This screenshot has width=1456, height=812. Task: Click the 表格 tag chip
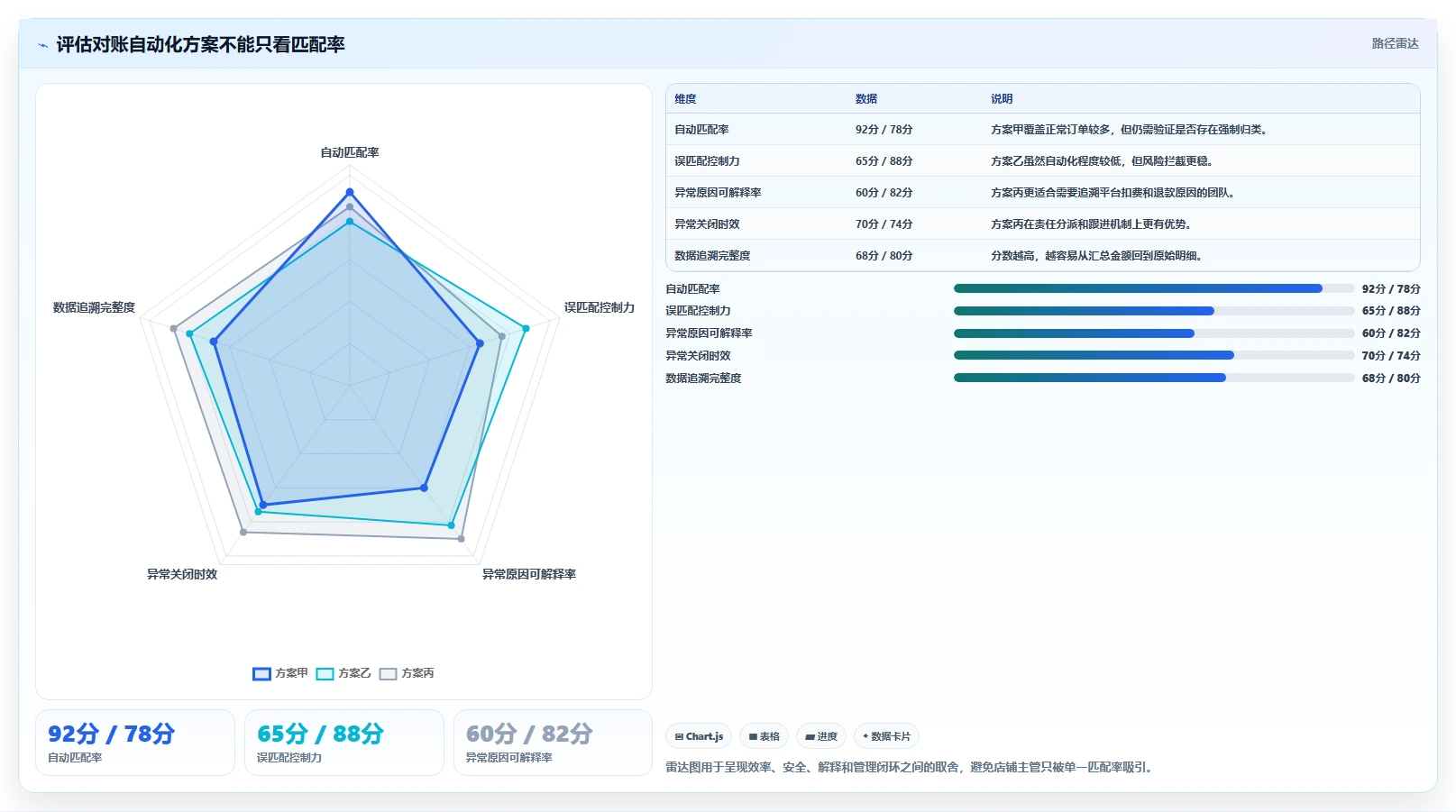[x=764, y=736]
